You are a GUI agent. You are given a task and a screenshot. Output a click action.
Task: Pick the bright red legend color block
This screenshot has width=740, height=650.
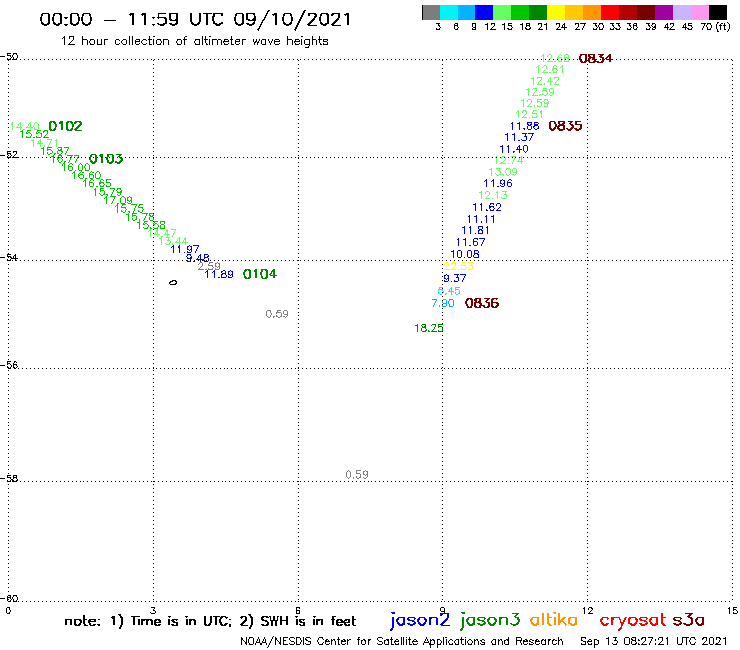pyautogui.click(x=609, y=12)
